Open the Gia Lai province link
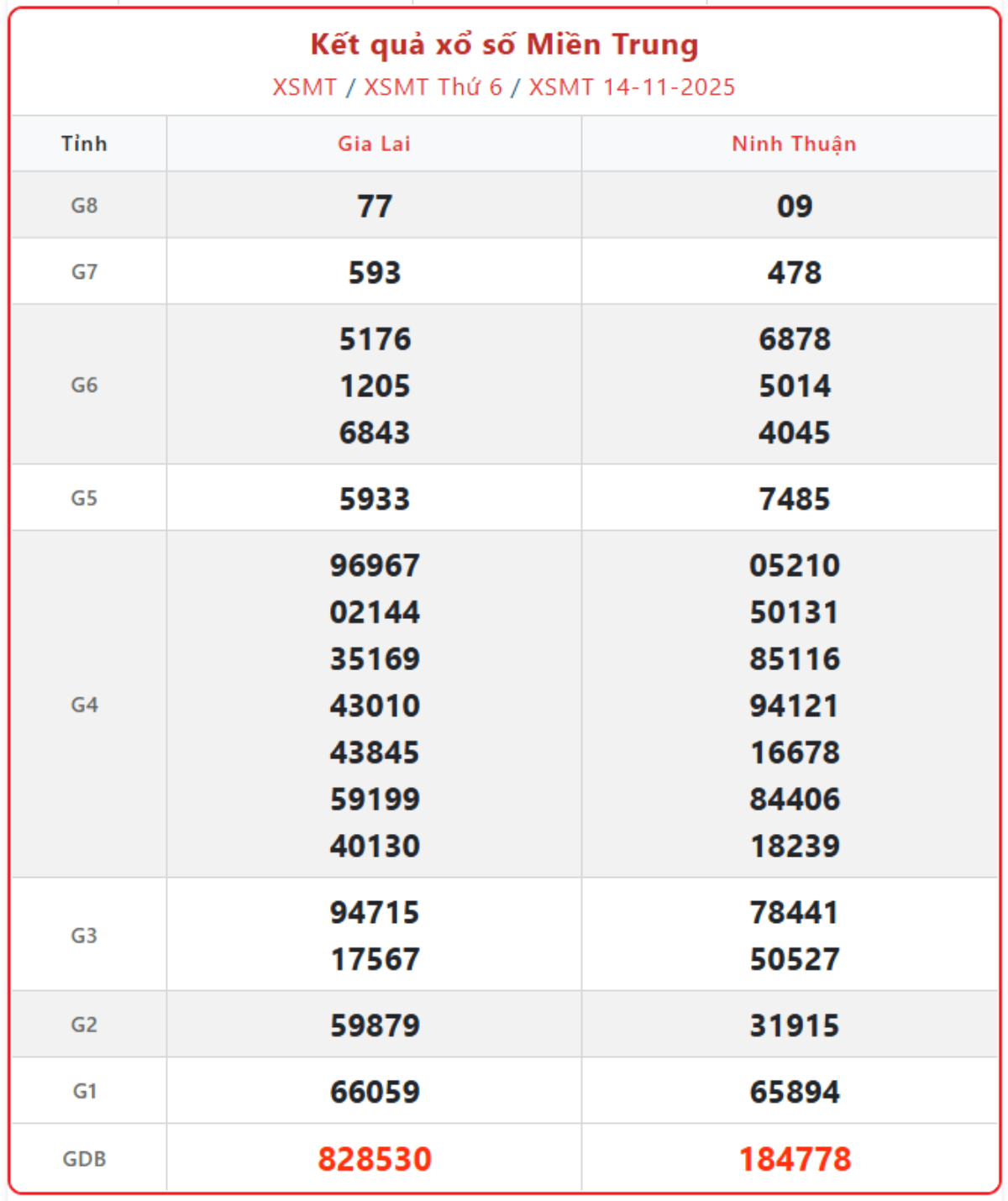This screenshot has width=1008, height=1201. point(374,144)
